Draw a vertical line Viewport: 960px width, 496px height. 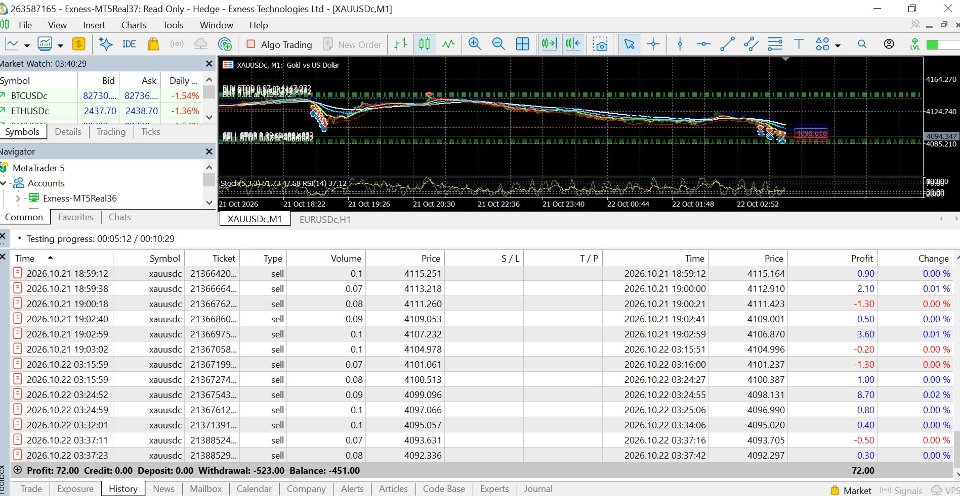[680, 44]
